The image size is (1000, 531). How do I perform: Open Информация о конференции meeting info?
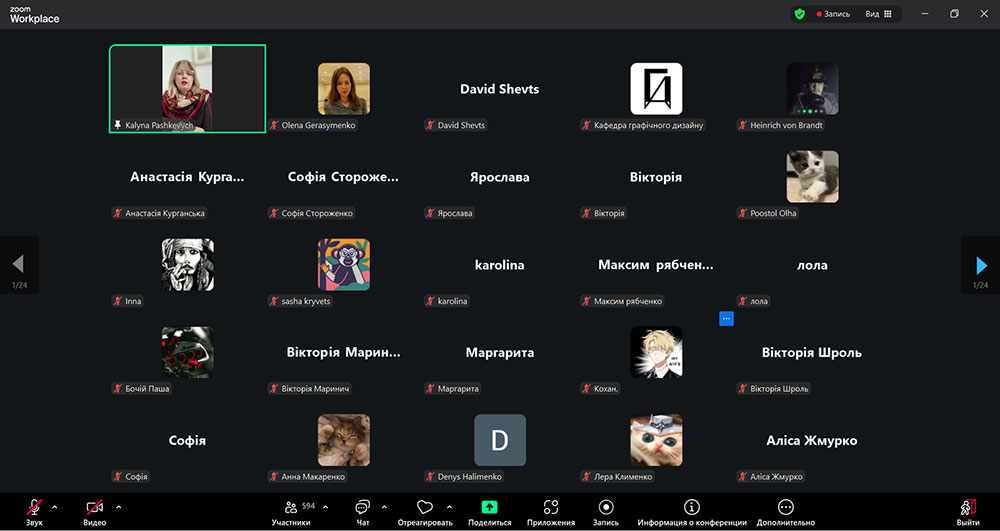pos(692,508)
